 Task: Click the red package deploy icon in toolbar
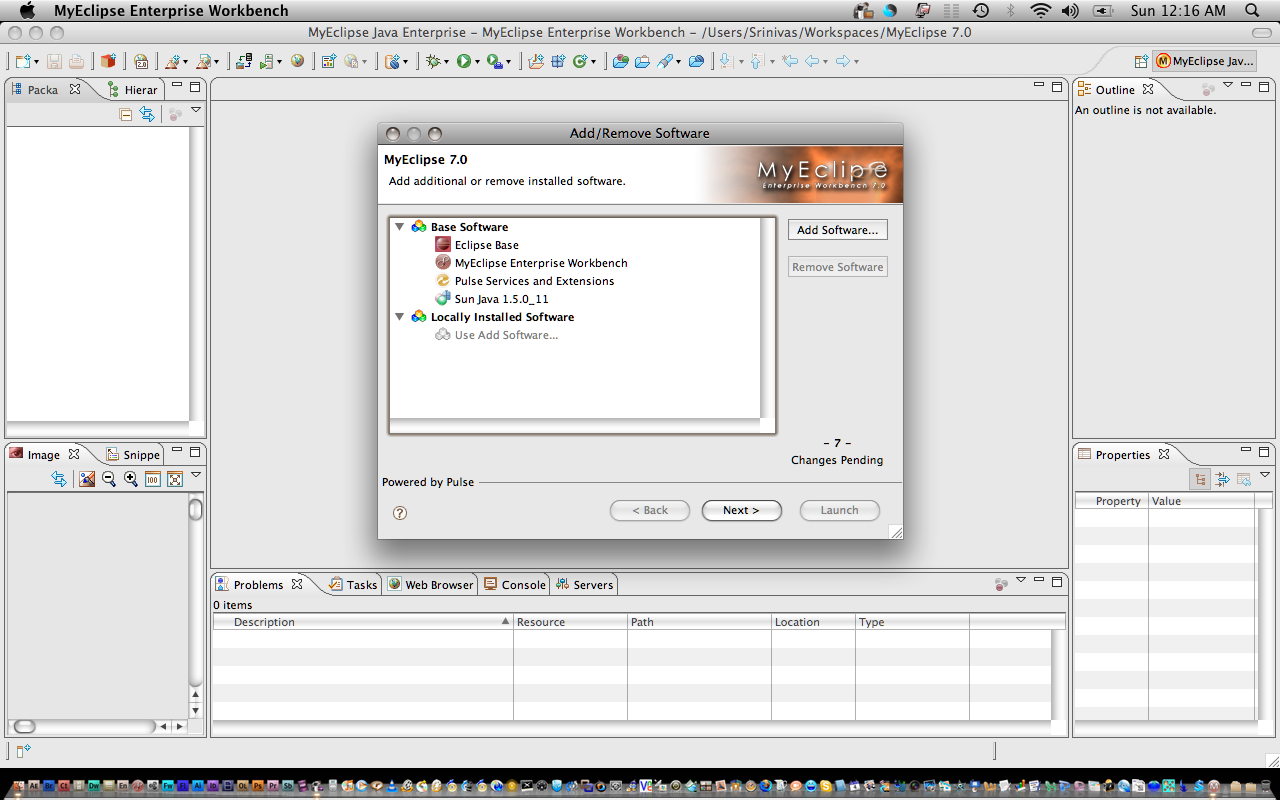click(108, 61)
